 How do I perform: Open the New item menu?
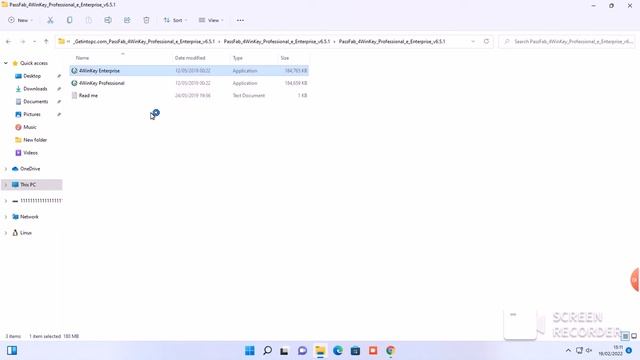tap(20, 20)
